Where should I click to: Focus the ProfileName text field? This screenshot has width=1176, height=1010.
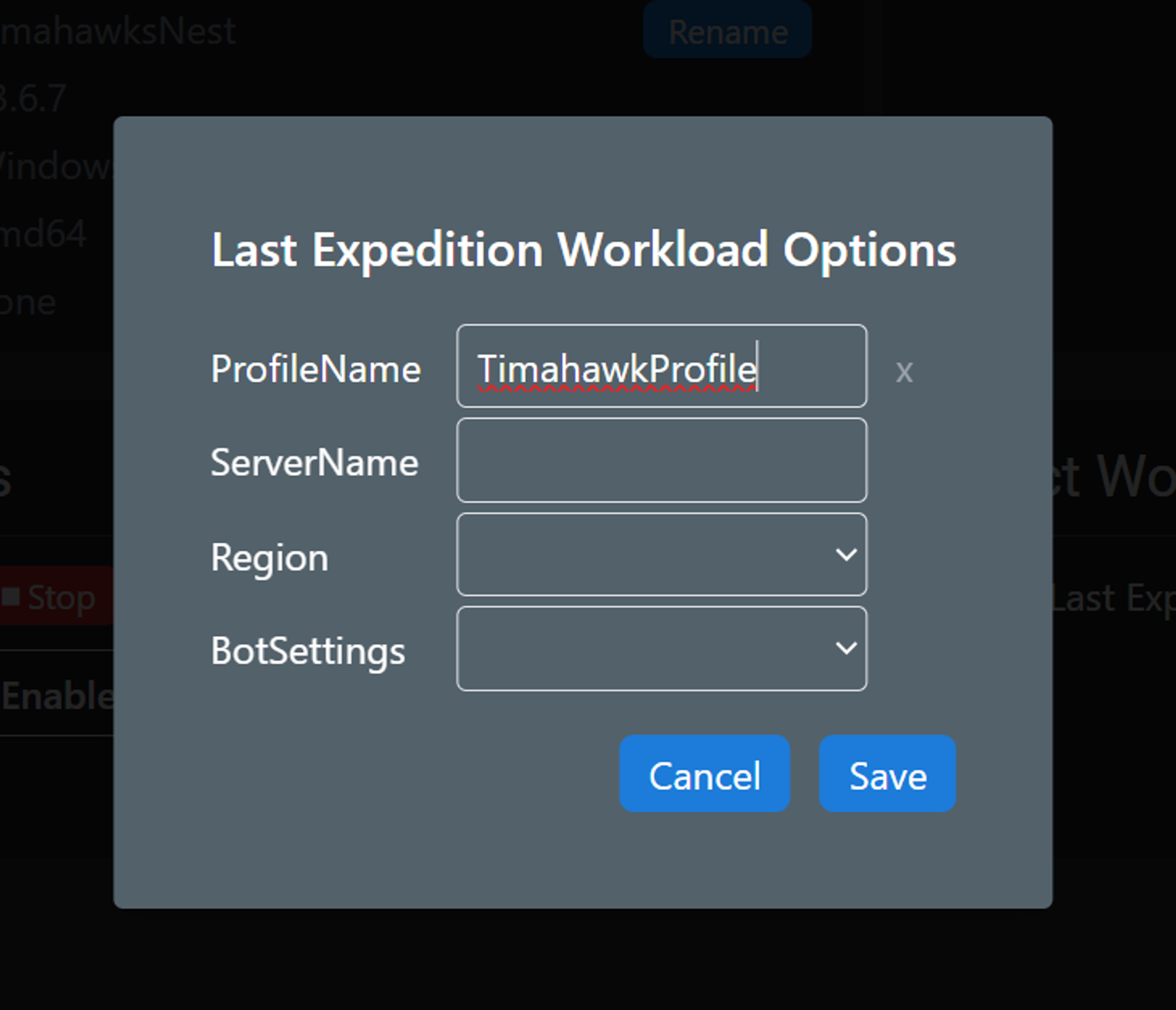tap(661, 366)
